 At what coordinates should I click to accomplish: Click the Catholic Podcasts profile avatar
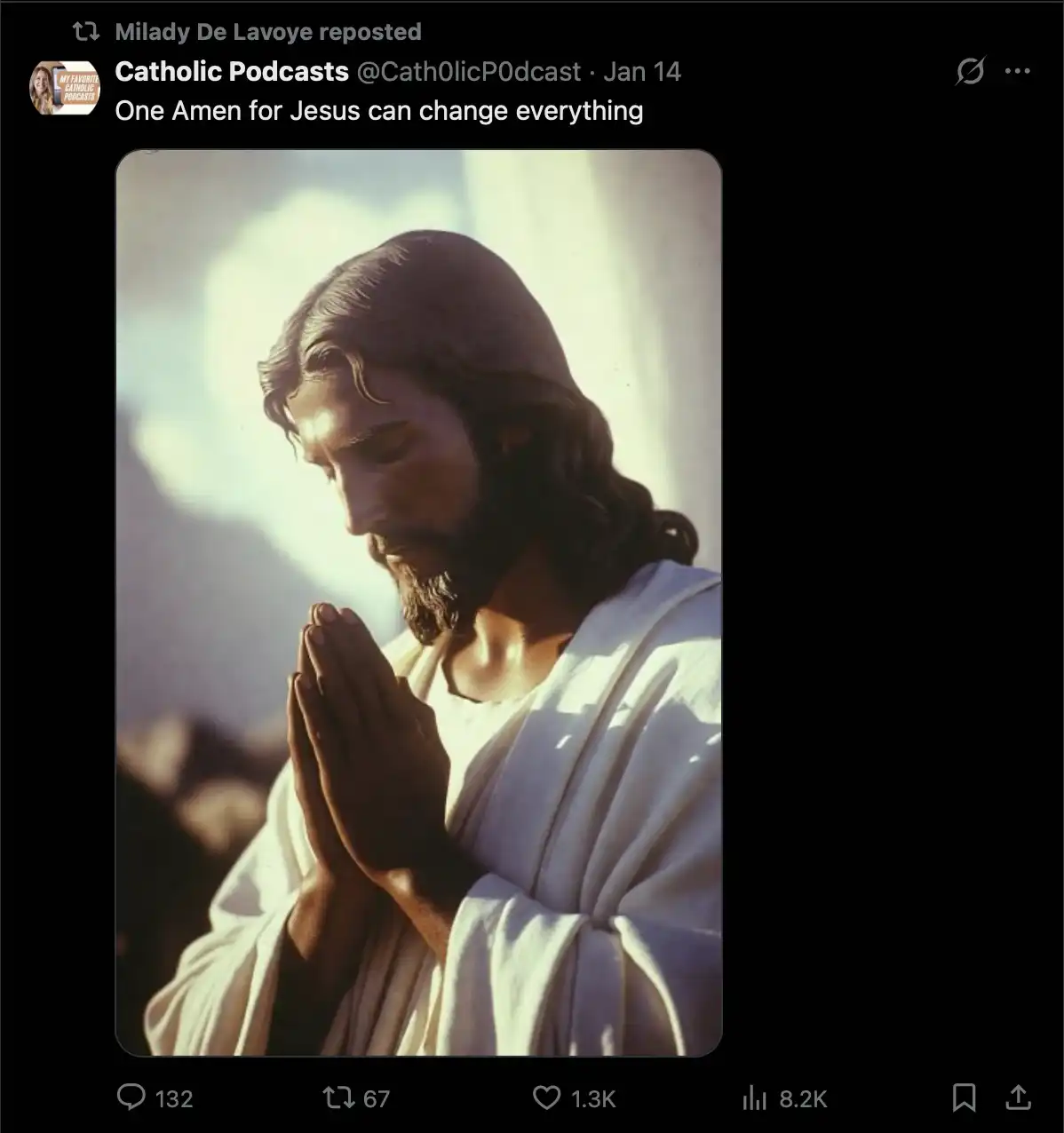[x=65, y=88]
